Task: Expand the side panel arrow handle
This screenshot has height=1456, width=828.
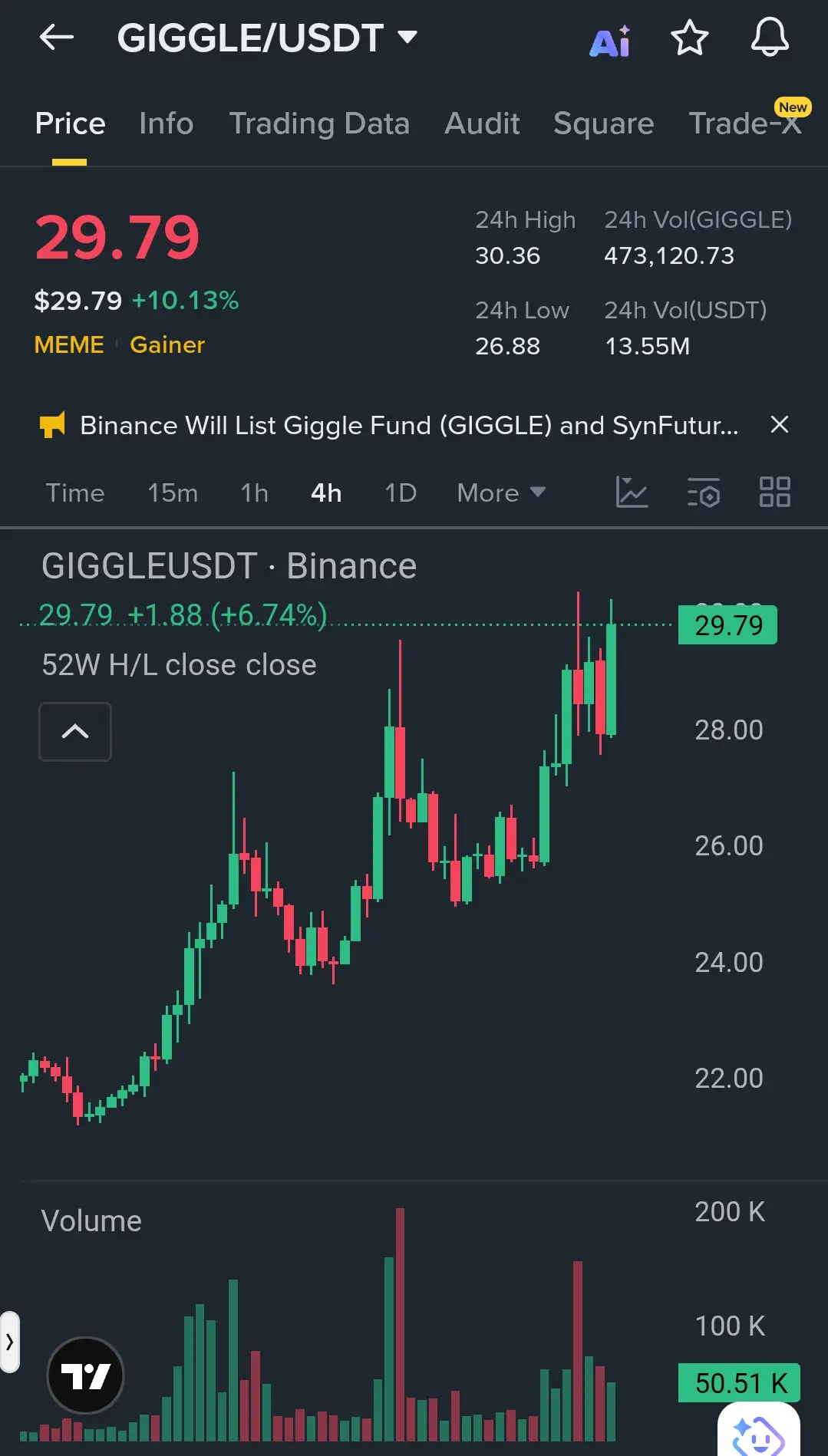Action: (9, 1342)
